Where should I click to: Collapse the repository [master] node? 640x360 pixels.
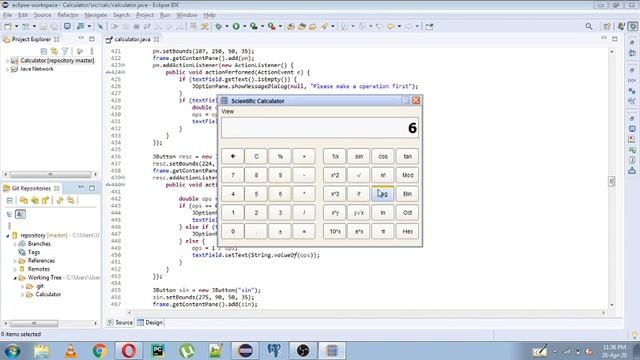[x=8, y=236]
